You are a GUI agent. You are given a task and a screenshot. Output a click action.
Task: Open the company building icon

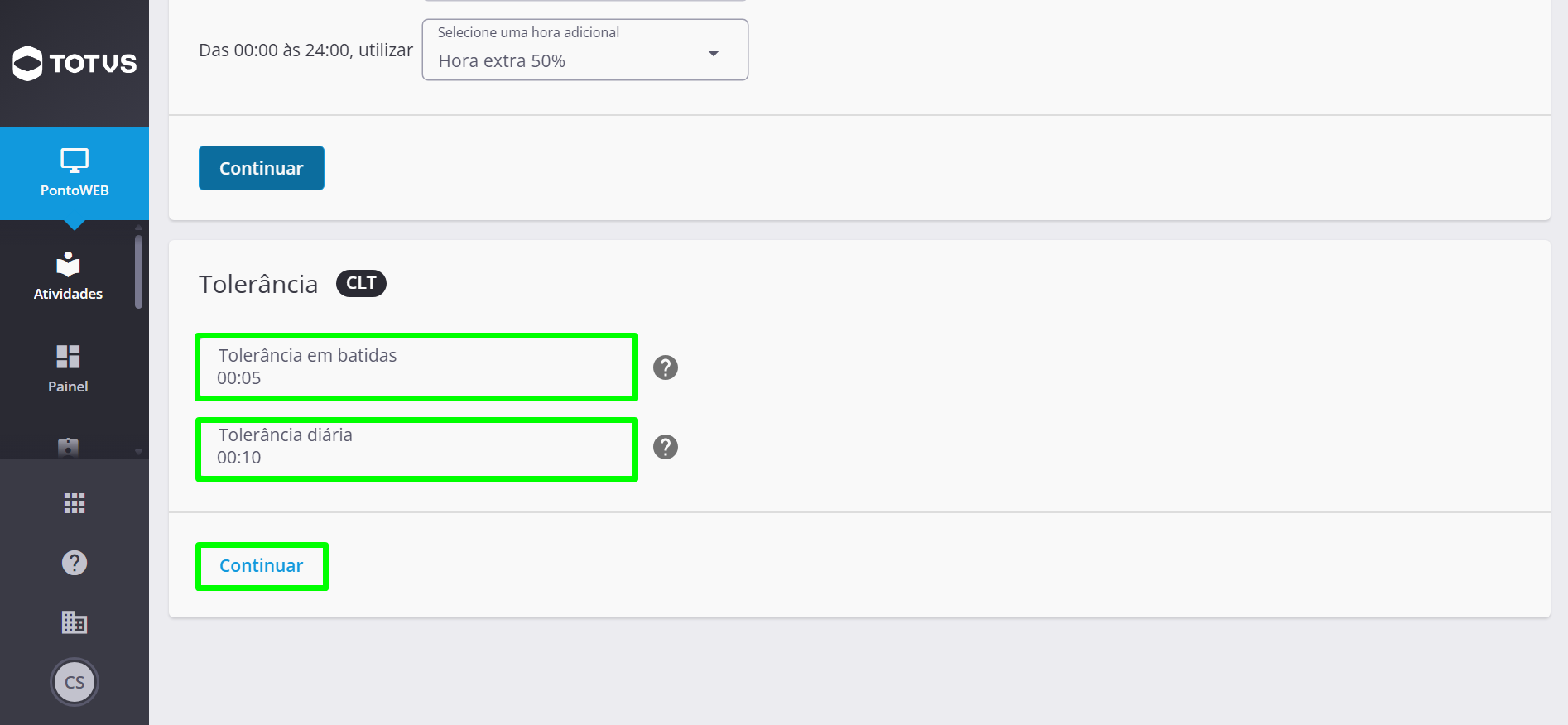click(75, 622)
